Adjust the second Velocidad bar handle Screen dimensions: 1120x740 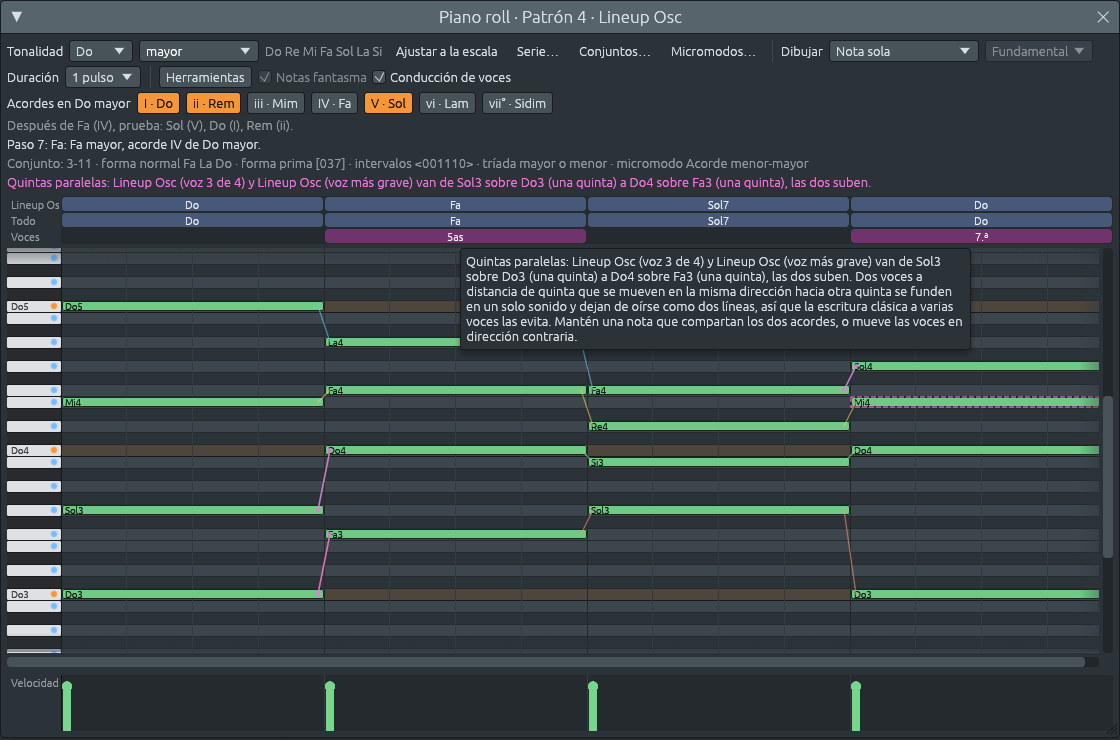tap(330, 686)
